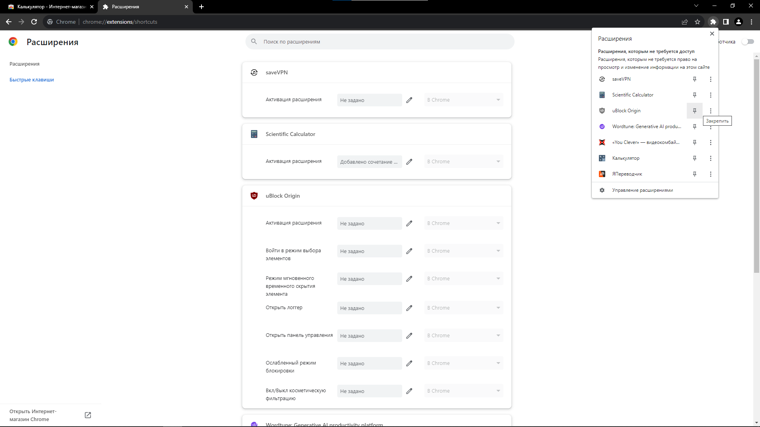Pin Калькулятор extension in the popup
Screen dimensions: 760x427
tap(694, 158)
